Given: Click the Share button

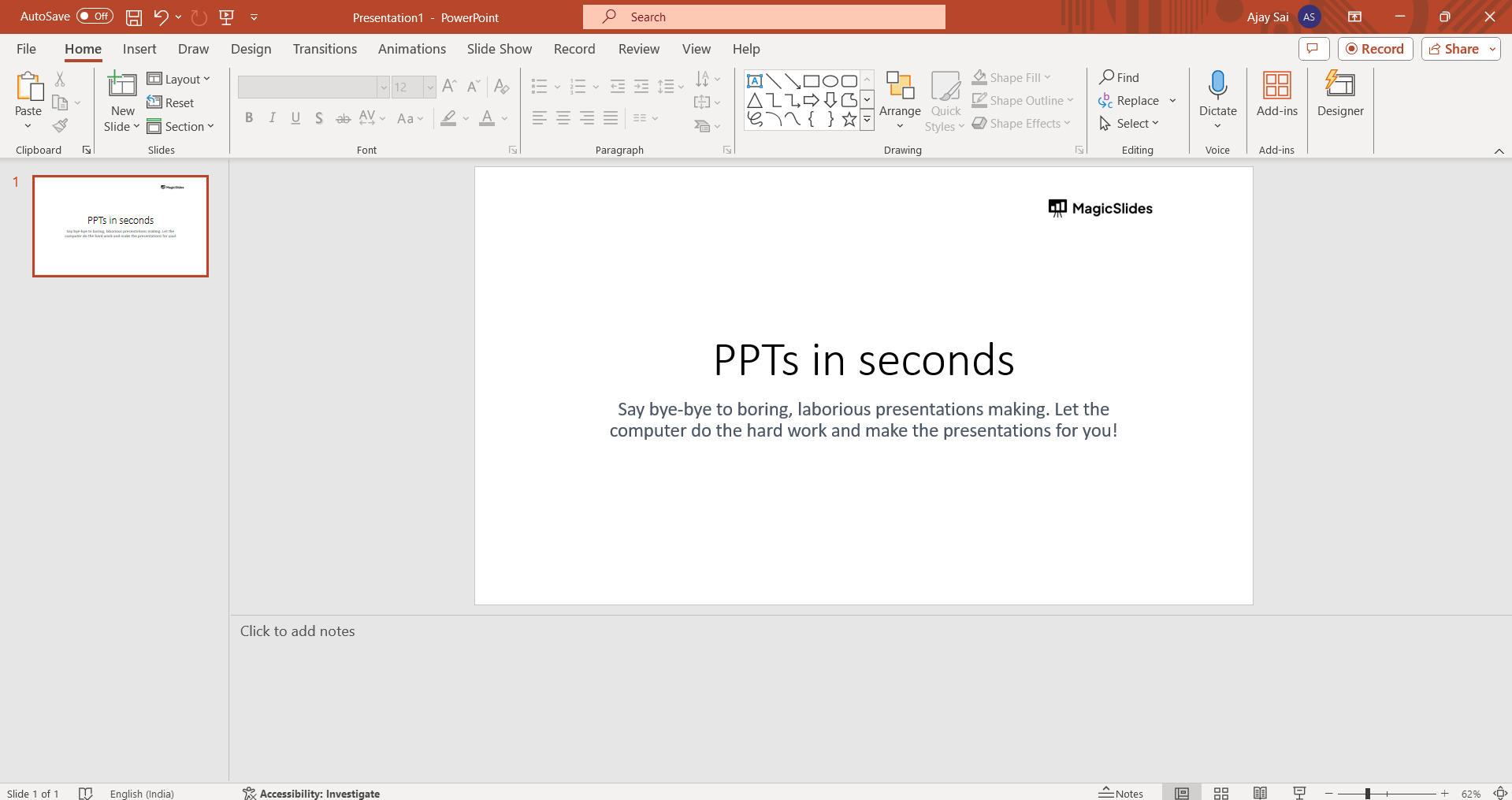Looking at the screenshot, I should [1454, 49].
